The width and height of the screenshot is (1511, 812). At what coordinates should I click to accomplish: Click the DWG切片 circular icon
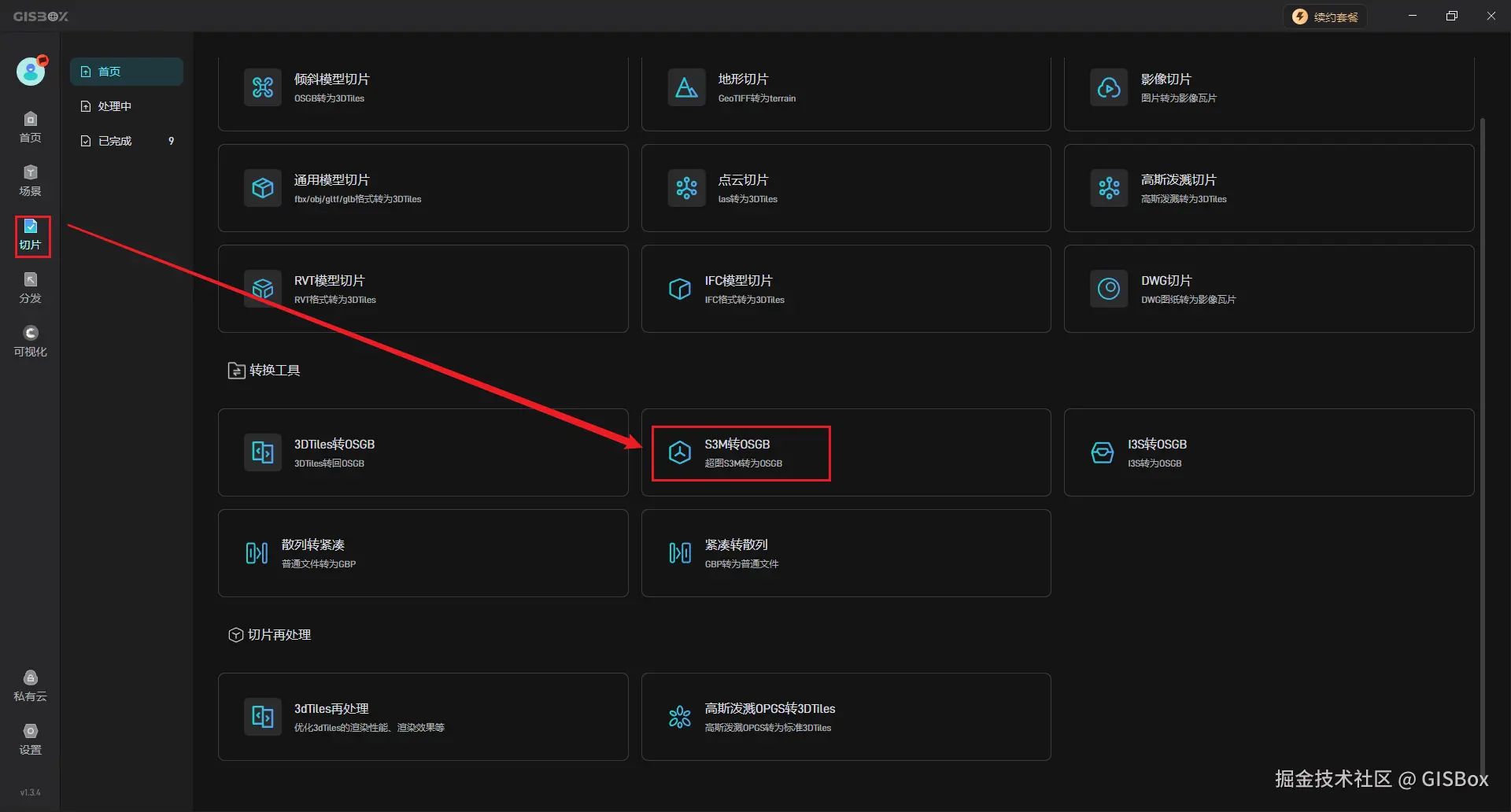1109,289
